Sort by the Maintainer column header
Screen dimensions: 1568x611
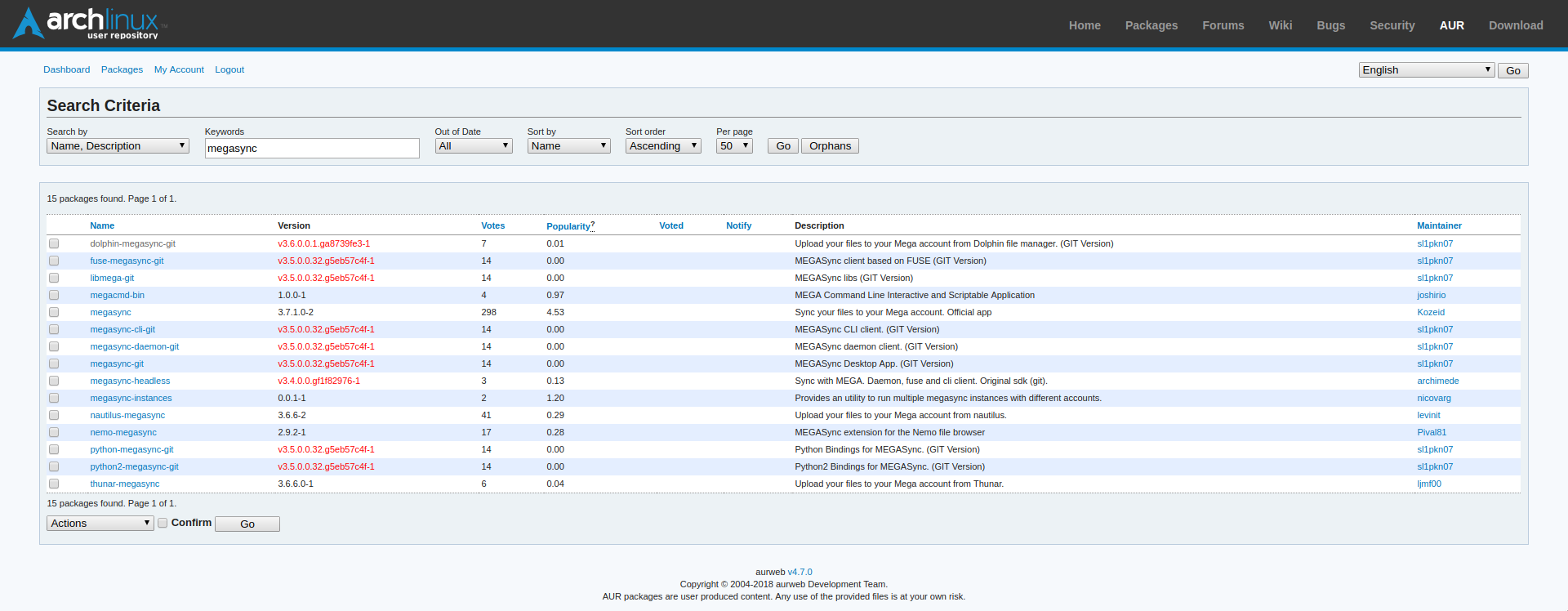[1439, 225]
